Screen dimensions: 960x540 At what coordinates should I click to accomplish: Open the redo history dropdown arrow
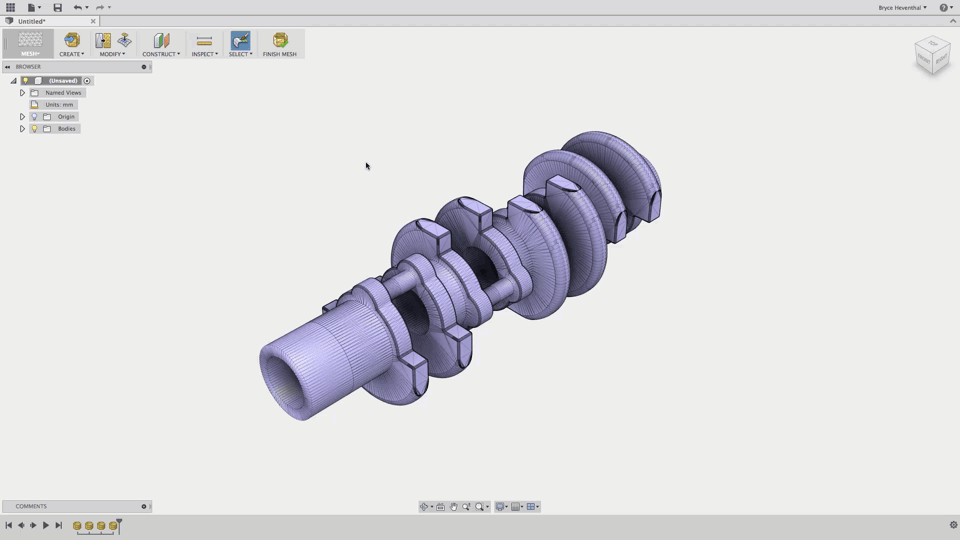tap(110, 7)
